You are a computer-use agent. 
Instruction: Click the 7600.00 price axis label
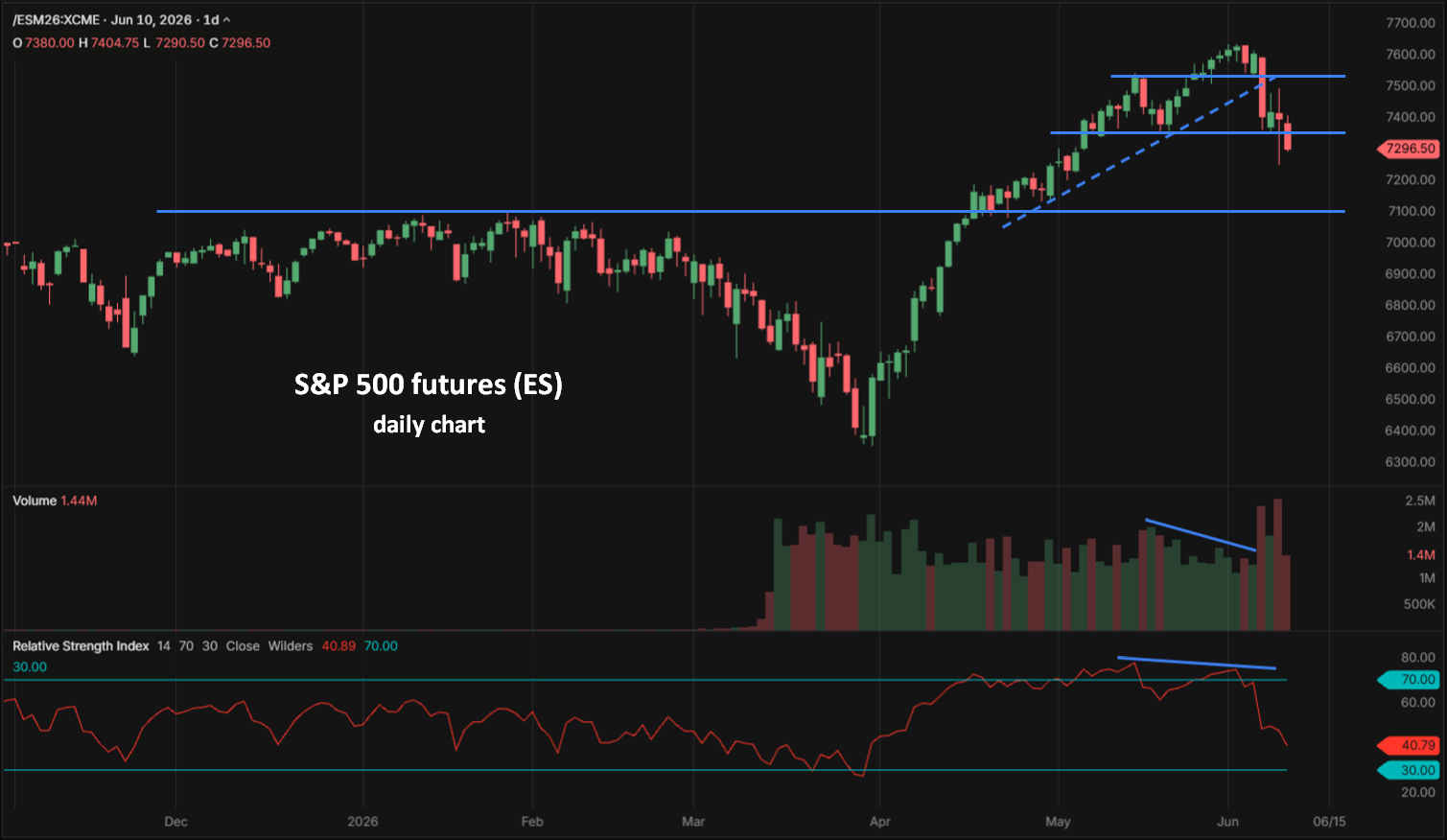tap(1411, 55)
